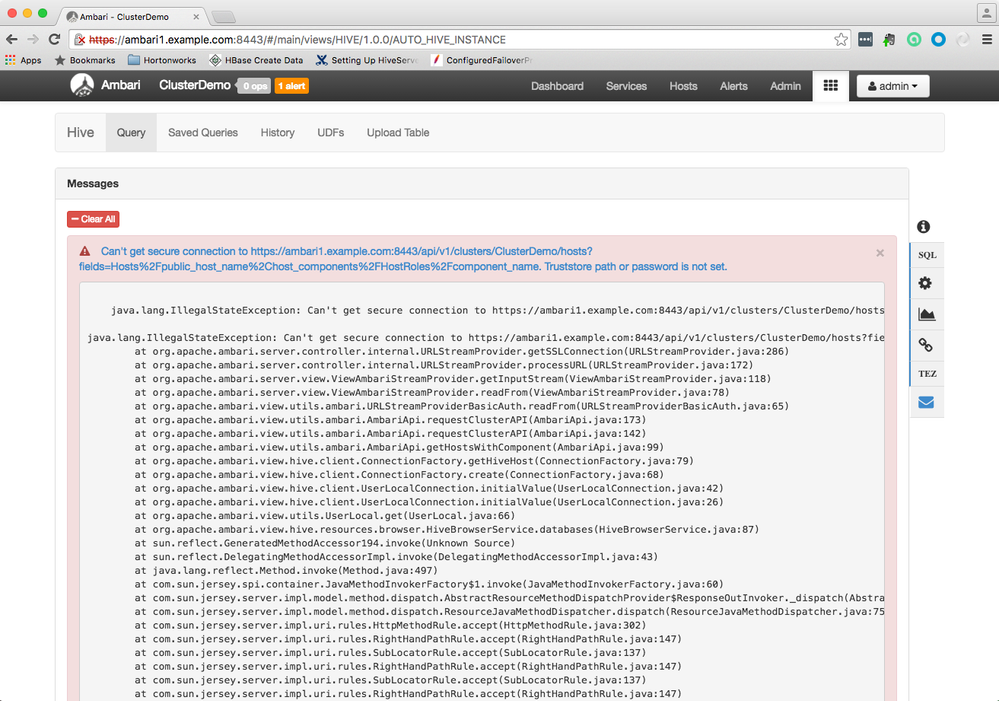Click the Ambari logo
The width and height of the screenshot is (999, 701).
click(x=82, y=85)
